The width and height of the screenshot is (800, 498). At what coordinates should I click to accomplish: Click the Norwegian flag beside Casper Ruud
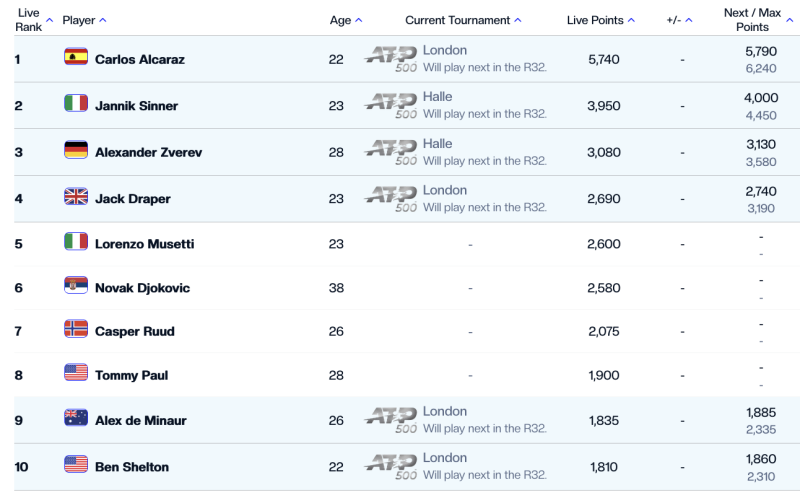tap(76, 329)
